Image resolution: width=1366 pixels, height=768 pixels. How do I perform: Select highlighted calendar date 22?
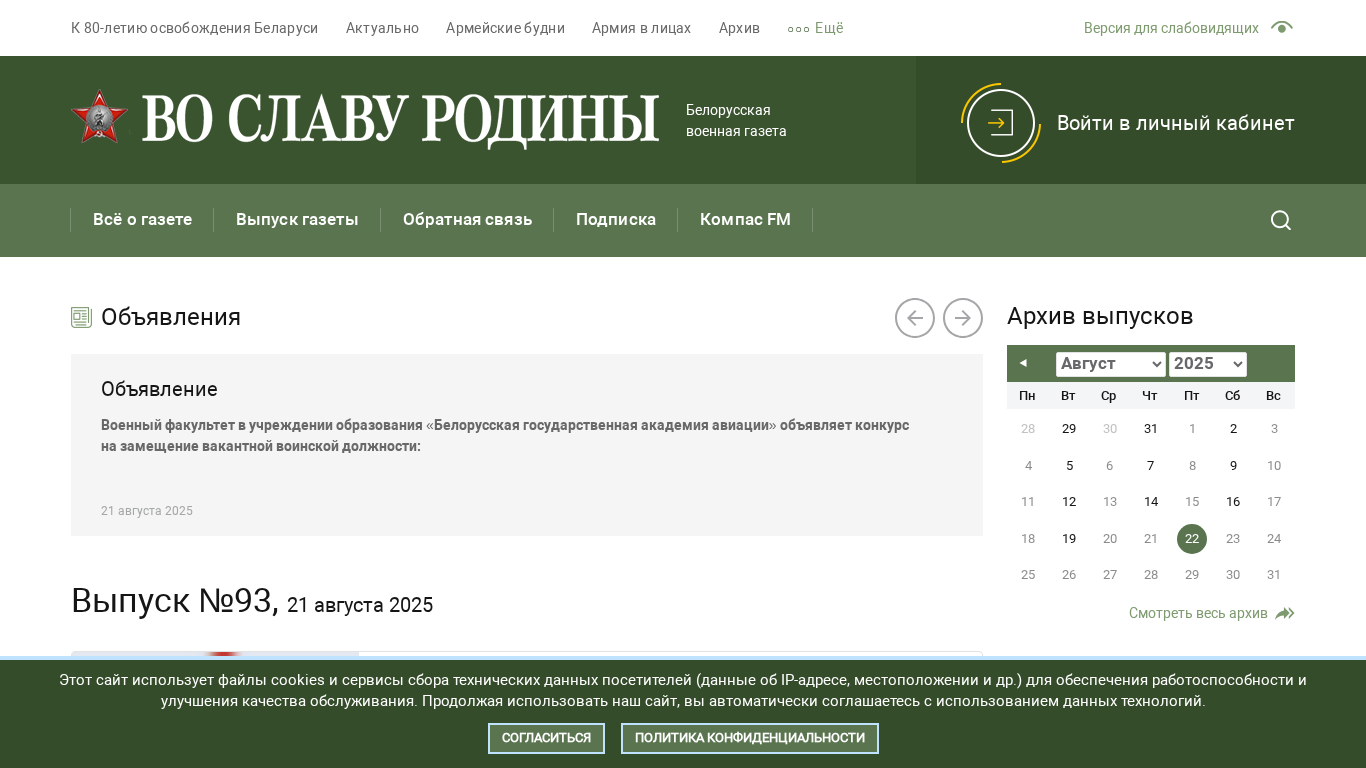1192,539
